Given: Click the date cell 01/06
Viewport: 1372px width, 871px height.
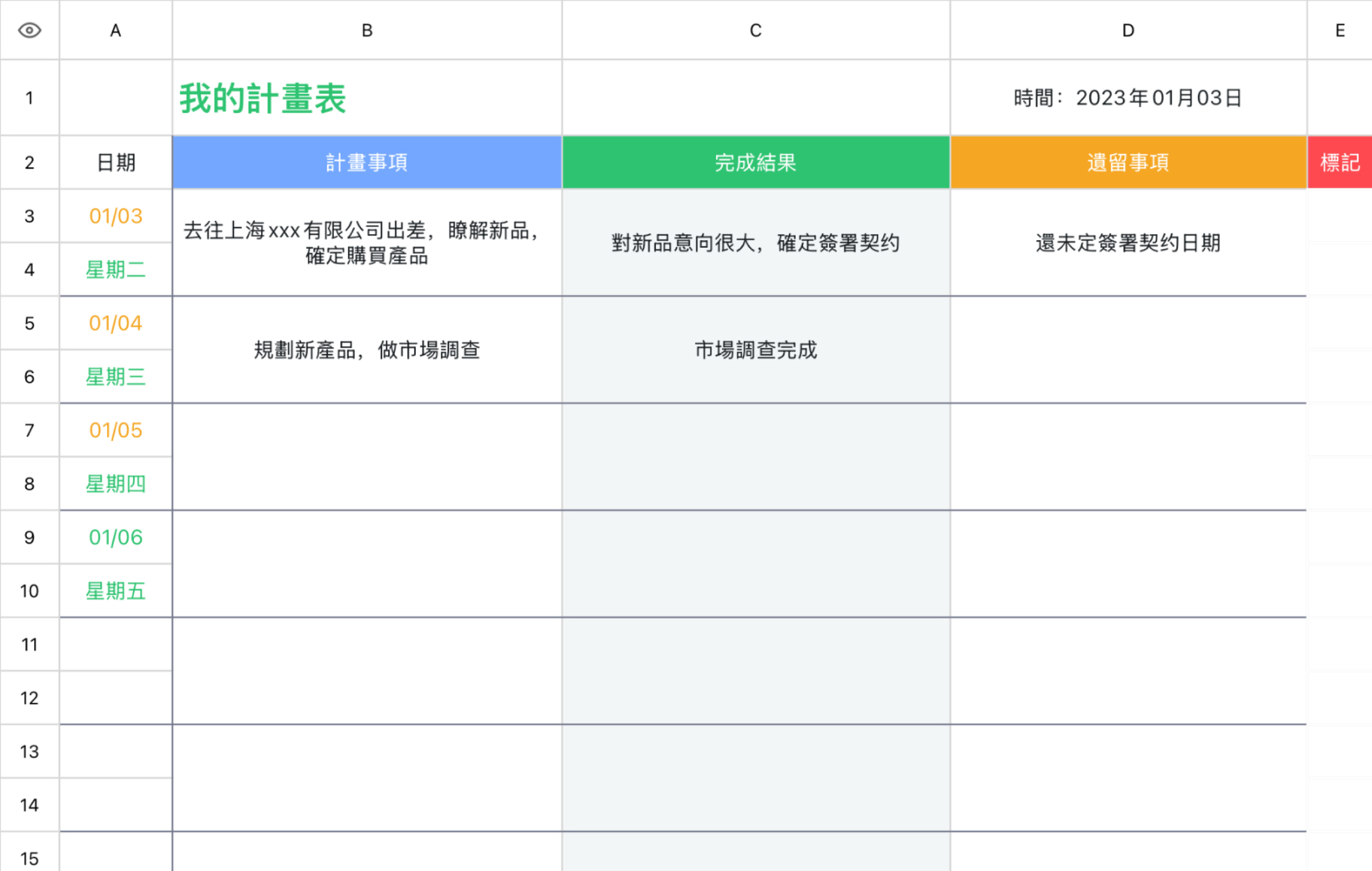Looking at the screenshot, I should (x=116, y=537).
